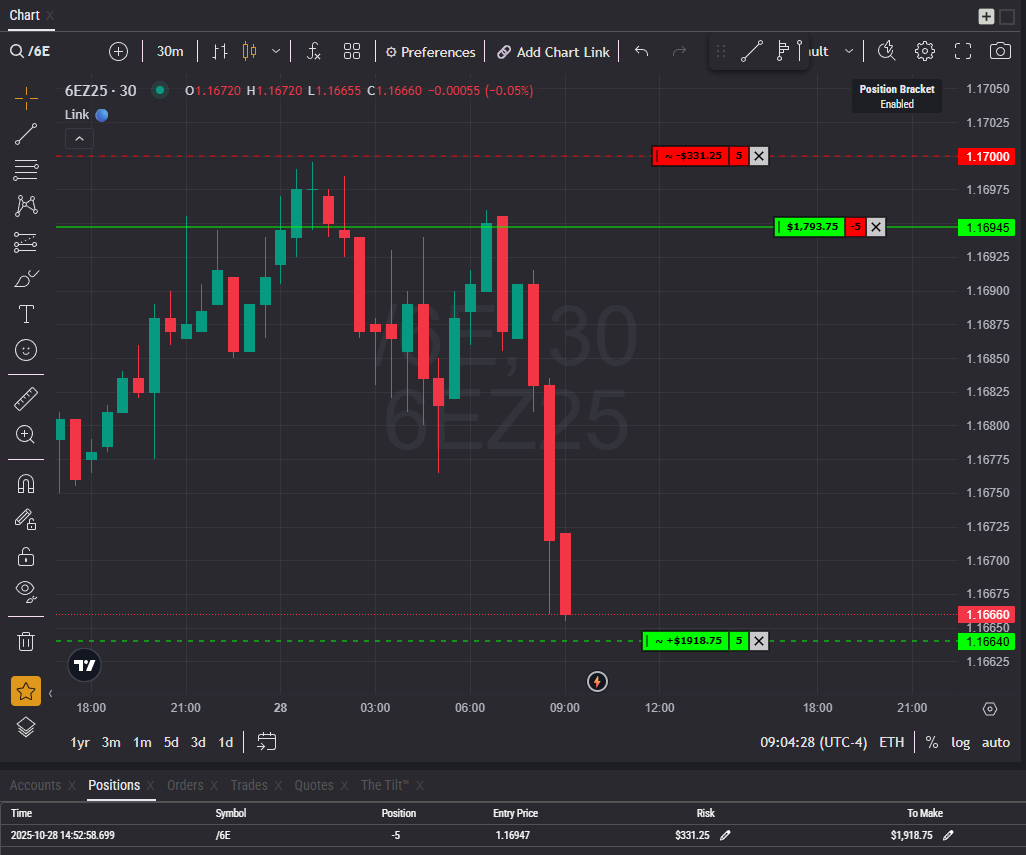The height and width of the screenshot is (855, 1026).
Task: Switch to the Orders tab
Action: (186, 785)
